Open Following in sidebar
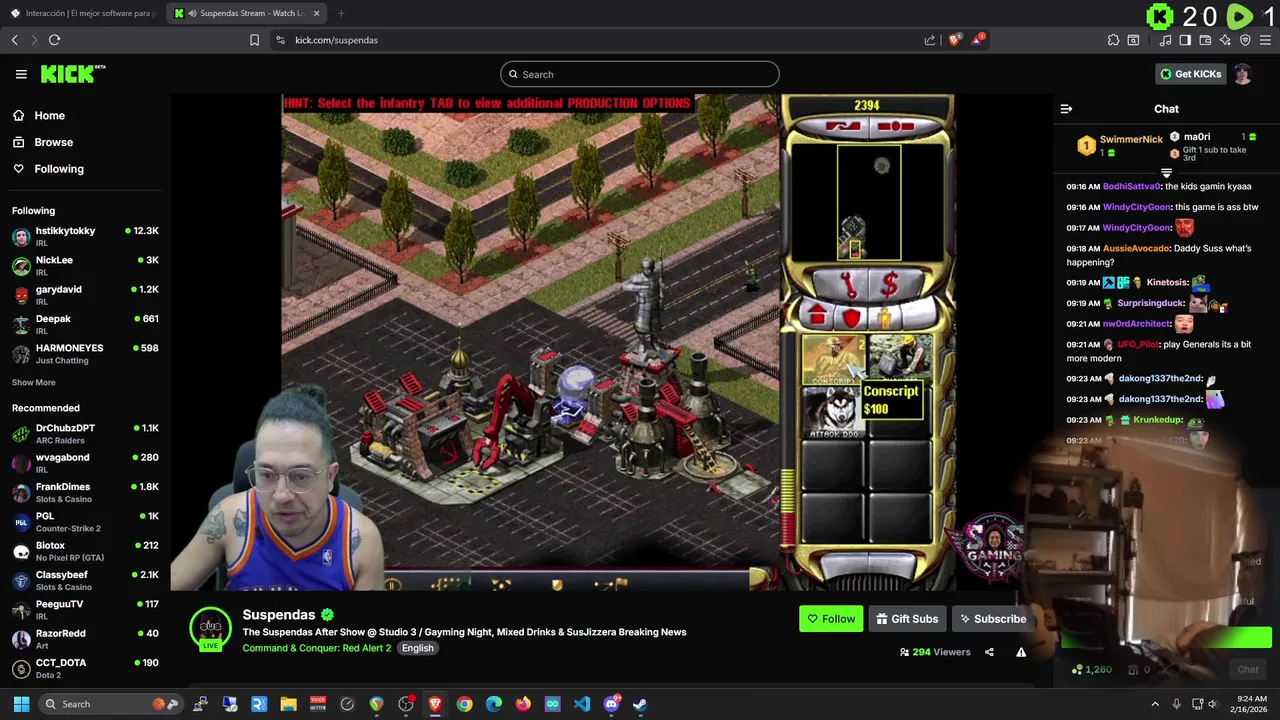This screenshot has width=1280, height=720. 59,169
